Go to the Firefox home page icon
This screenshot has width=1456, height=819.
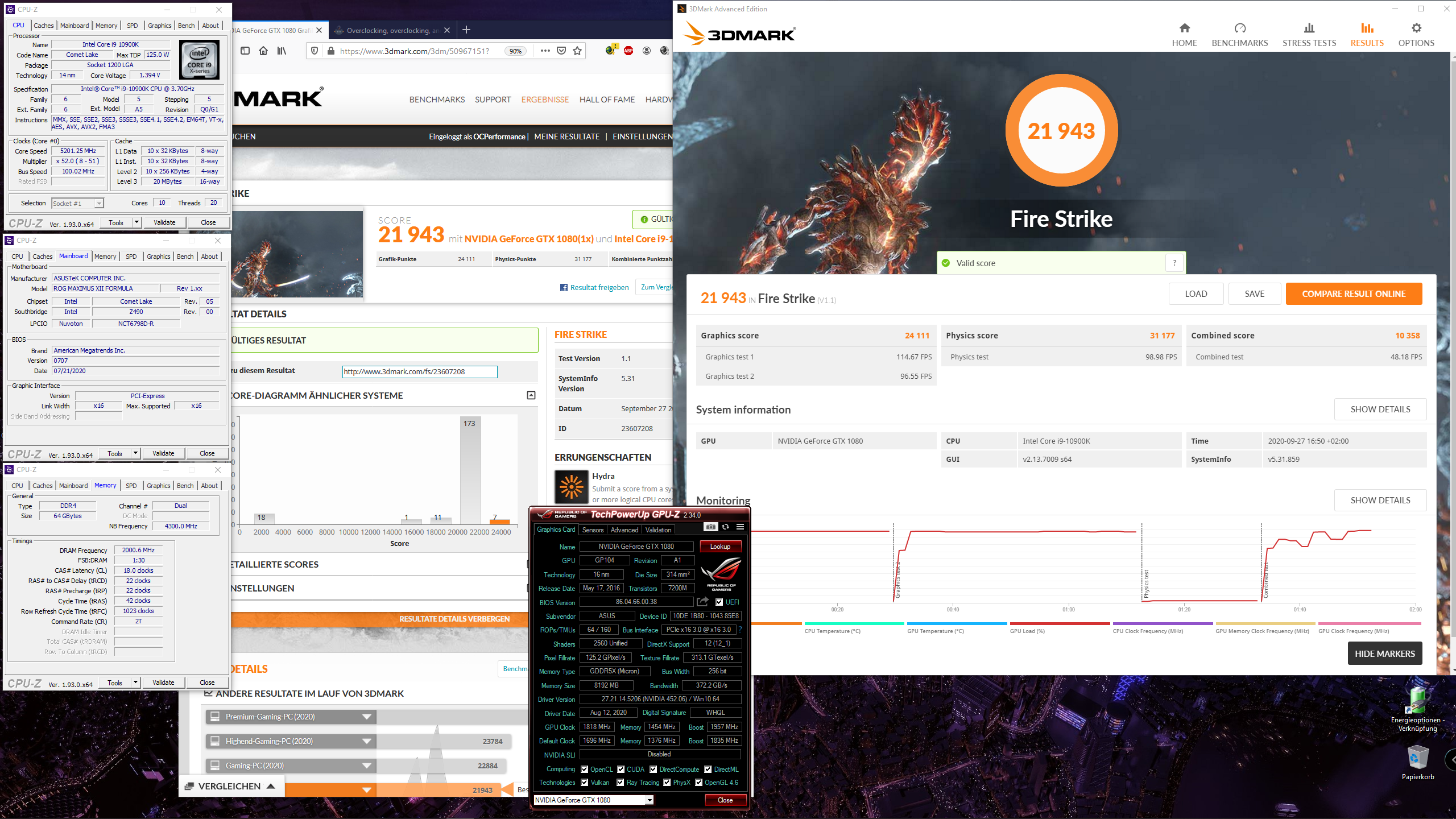[x=263, y=51]
